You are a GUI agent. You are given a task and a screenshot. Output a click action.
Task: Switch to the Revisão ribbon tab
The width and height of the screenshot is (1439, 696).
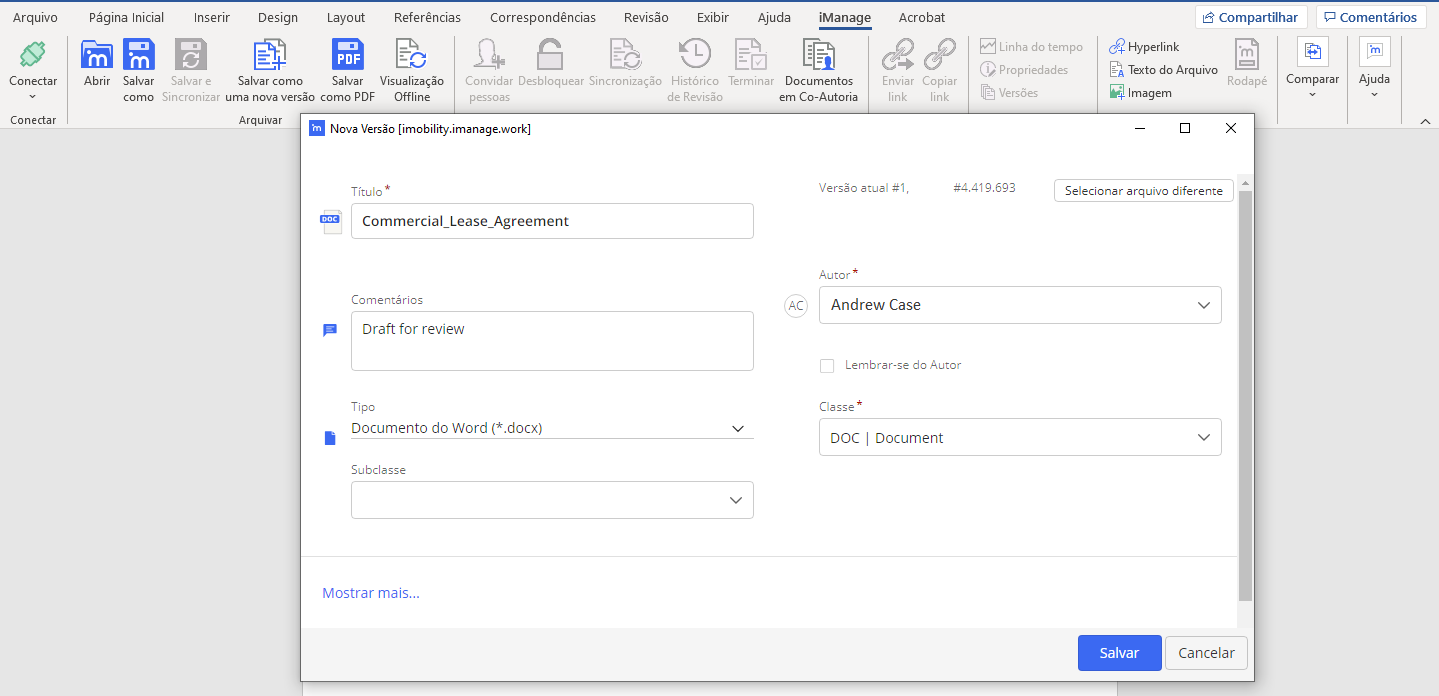(x=646, y=17)
